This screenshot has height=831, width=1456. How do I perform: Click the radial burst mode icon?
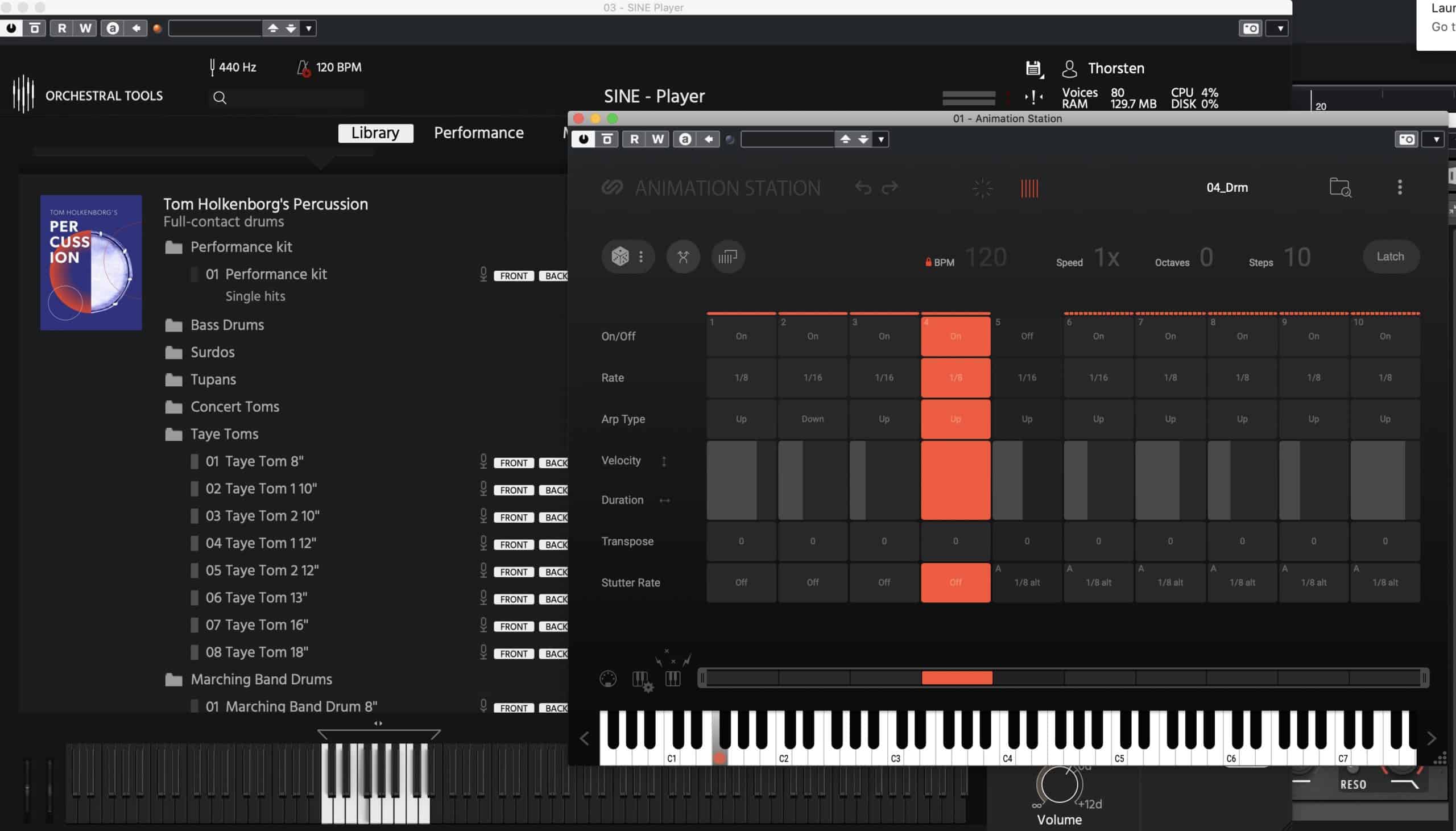982,188
